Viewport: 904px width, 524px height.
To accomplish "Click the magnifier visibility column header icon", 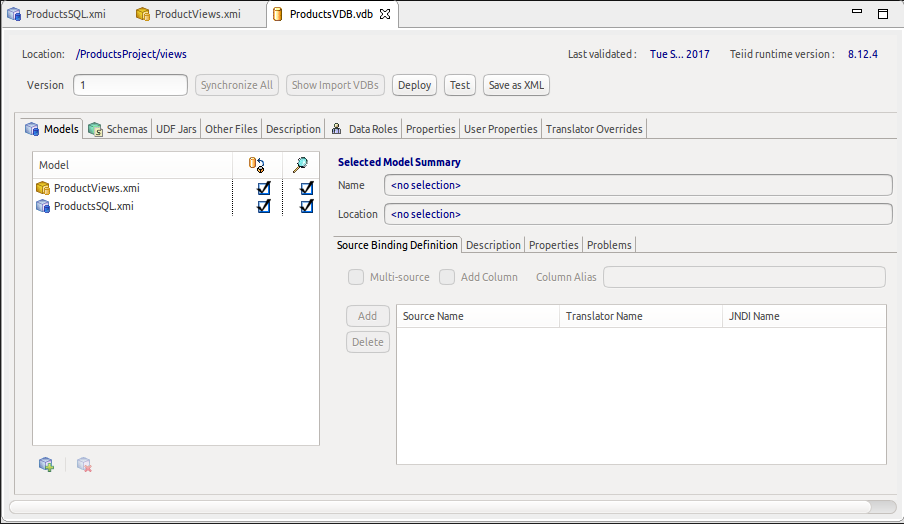I will (300, 165).
